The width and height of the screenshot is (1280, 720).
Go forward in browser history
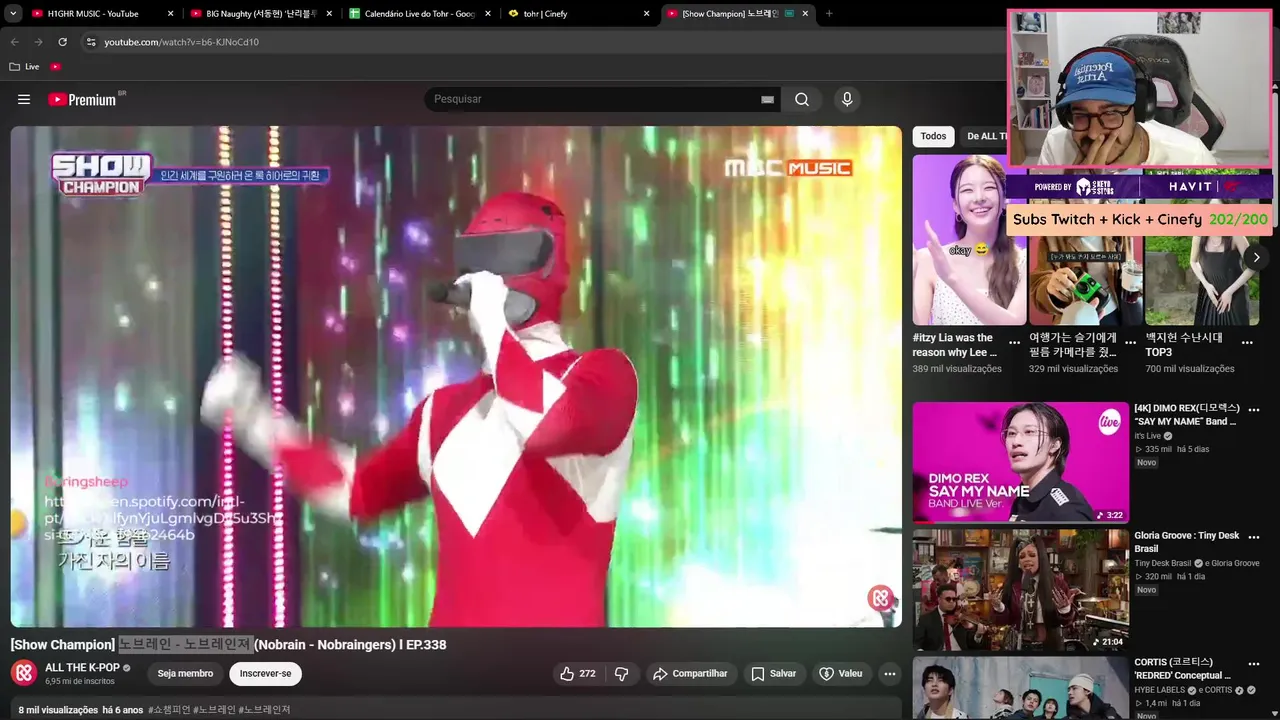coord(38,42)
